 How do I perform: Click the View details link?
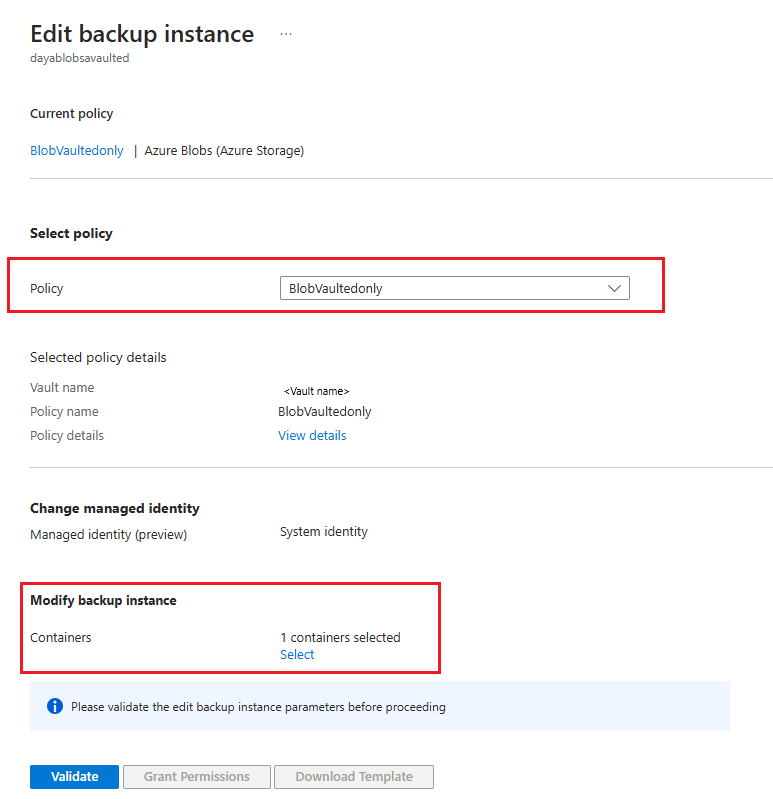pyautogui.click(x=312, y=436)
